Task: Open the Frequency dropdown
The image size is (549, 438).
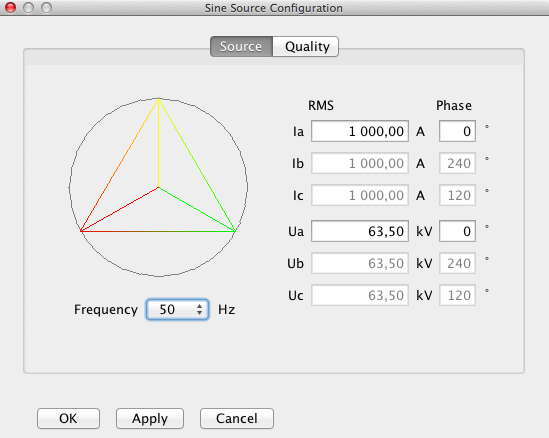Action: tap(178, 310)
